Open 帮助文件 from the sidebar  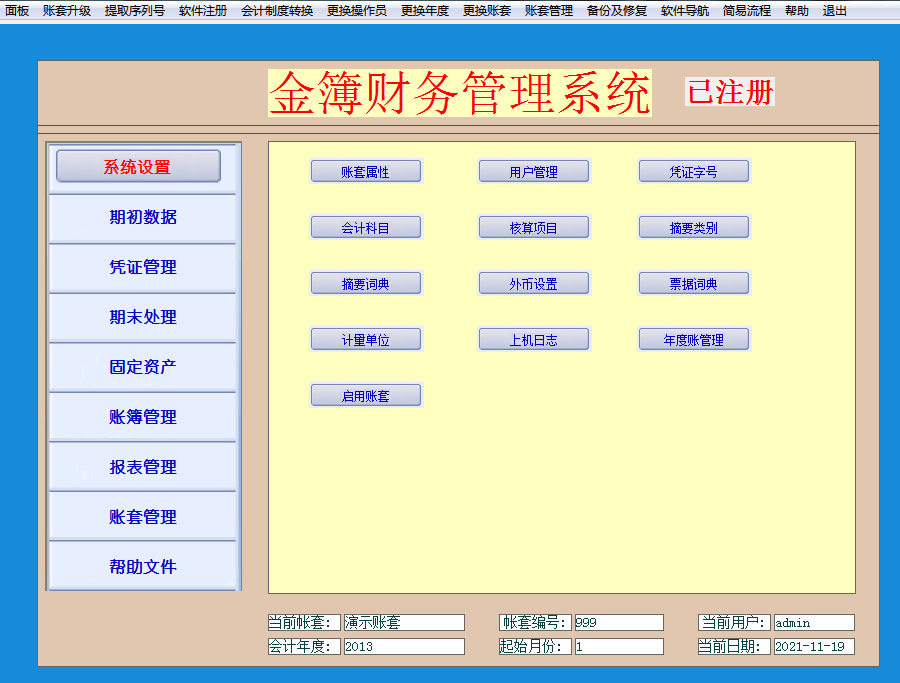pyautogui.click(x=143, y=566)
